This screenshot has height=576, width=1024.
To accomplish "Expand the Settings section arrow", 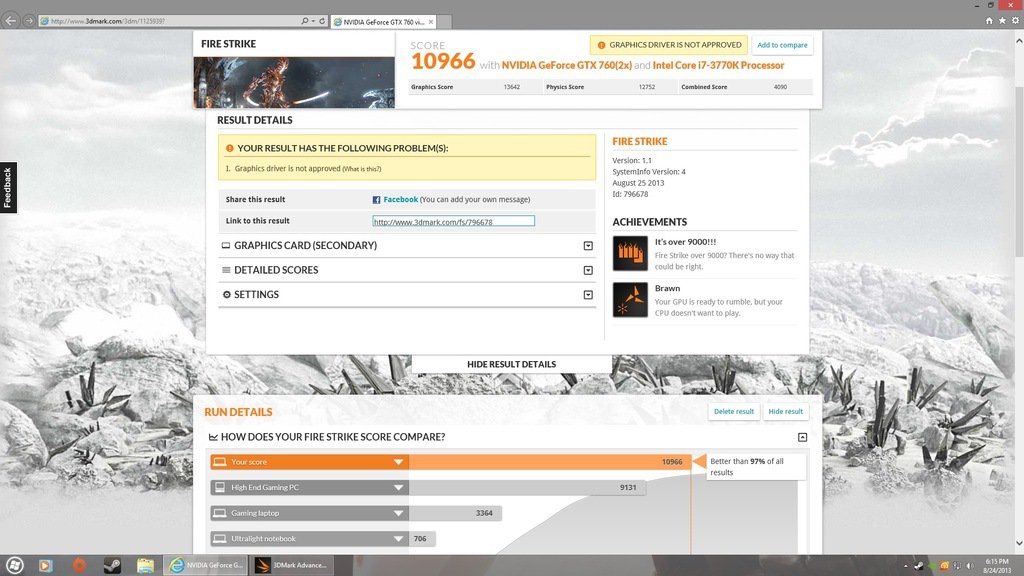I will (x=588, y=295).
